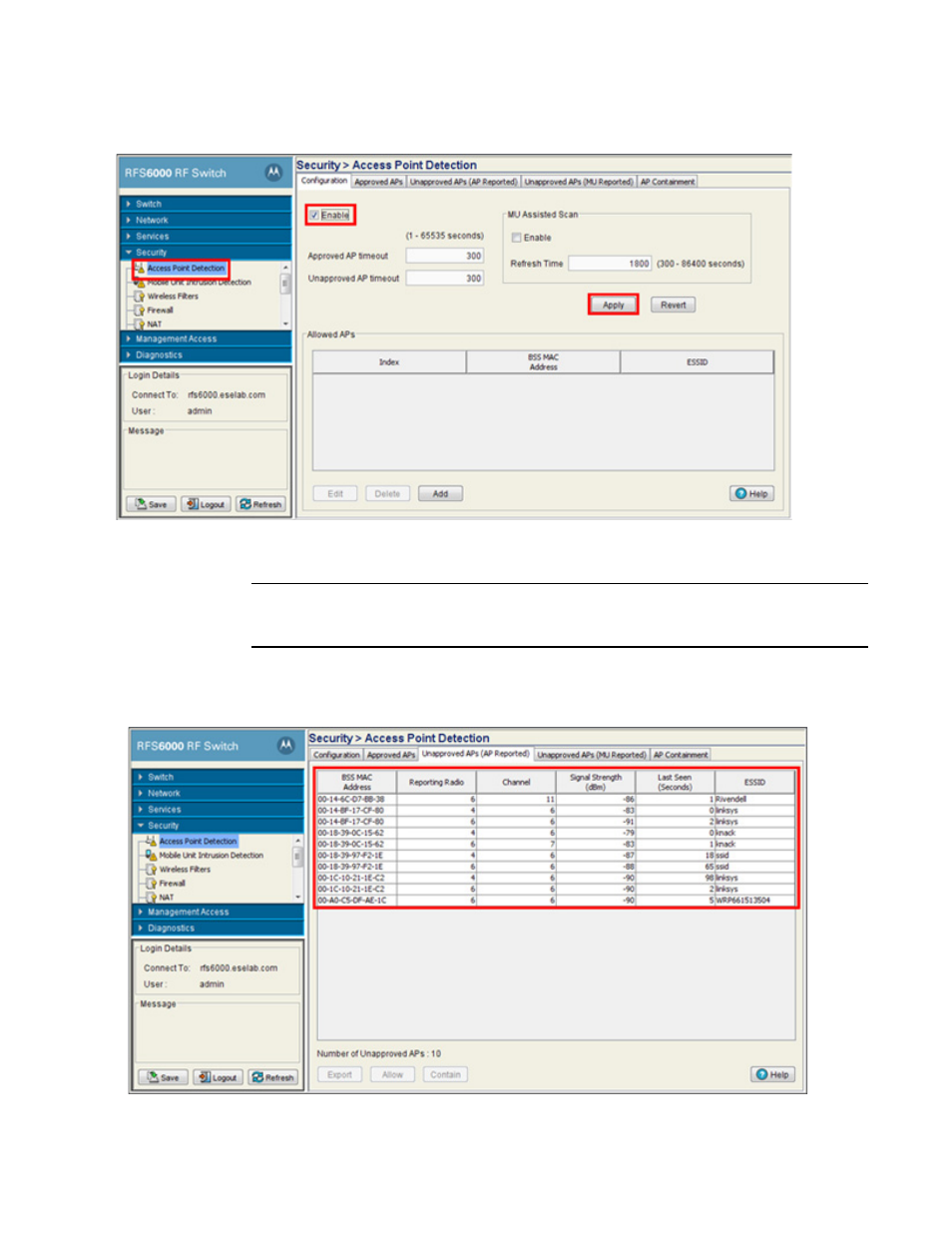Image resolution: width=952 pixels, height=1233 pixels.
Task: Open the AP Containment tab in lower screenshot
Action: pyautogui.click(x=681, y=755)
